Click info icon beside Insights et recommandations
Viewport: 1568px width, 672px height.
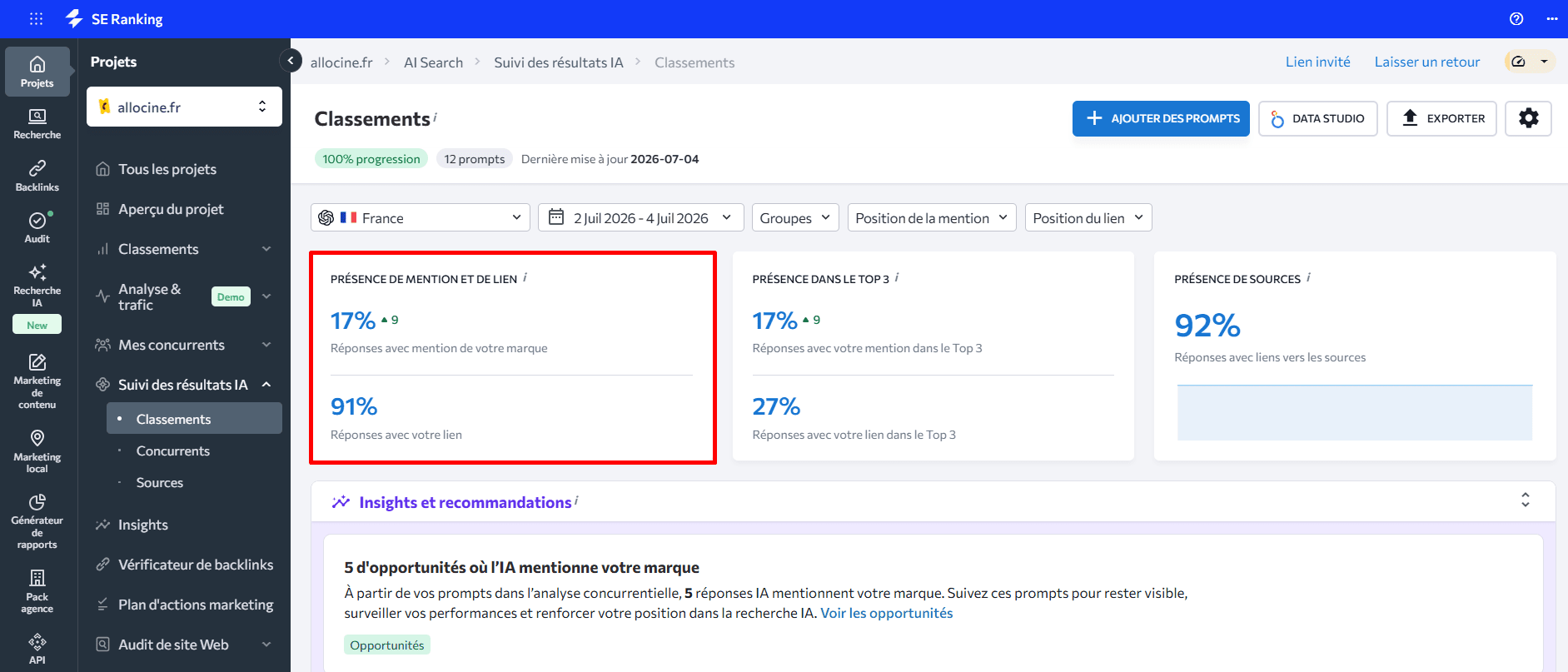pos(576,500)
